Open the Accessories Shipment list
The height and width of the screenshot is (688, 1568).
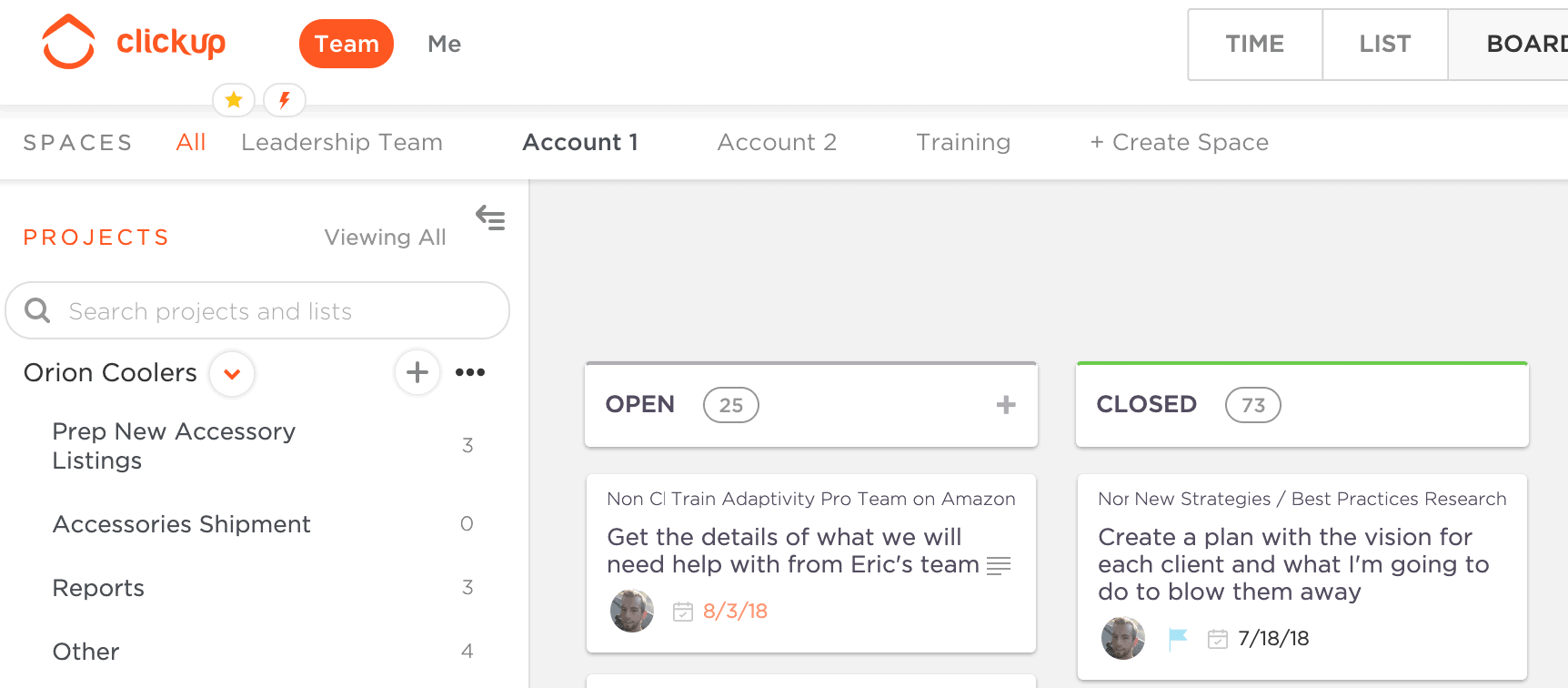(182, 524)
